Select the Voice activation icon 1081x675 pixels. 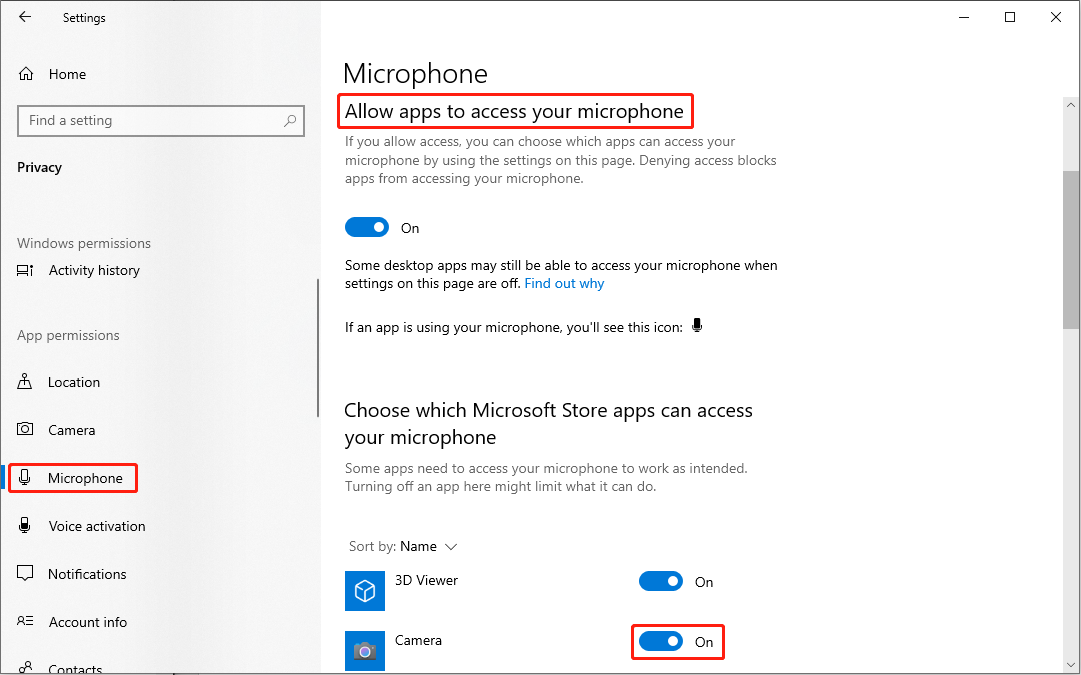[24, 525]
